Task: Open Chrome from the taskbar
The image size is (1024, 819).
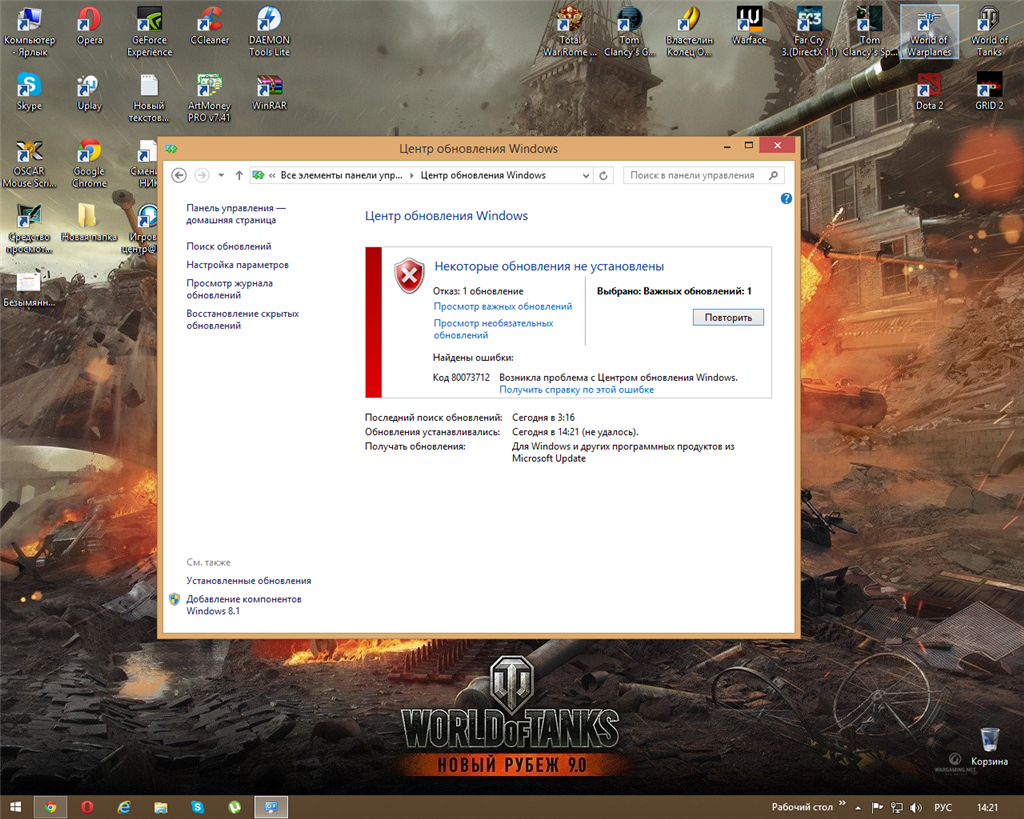Action: (50, 807)
